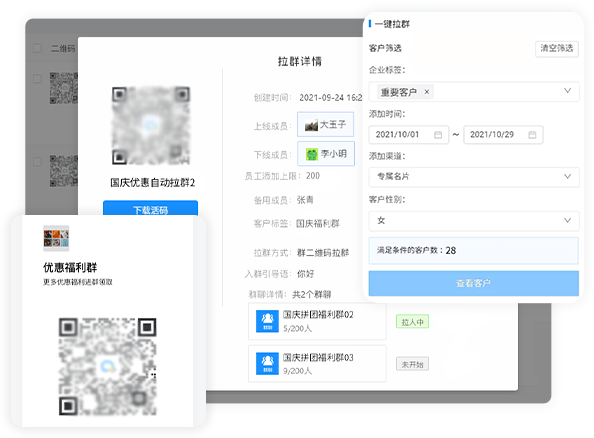The height and width of the screenshot is (438, 594).
Task: Click the 满足条件的客户数：28 field
Action: click(x=474, y=250)
